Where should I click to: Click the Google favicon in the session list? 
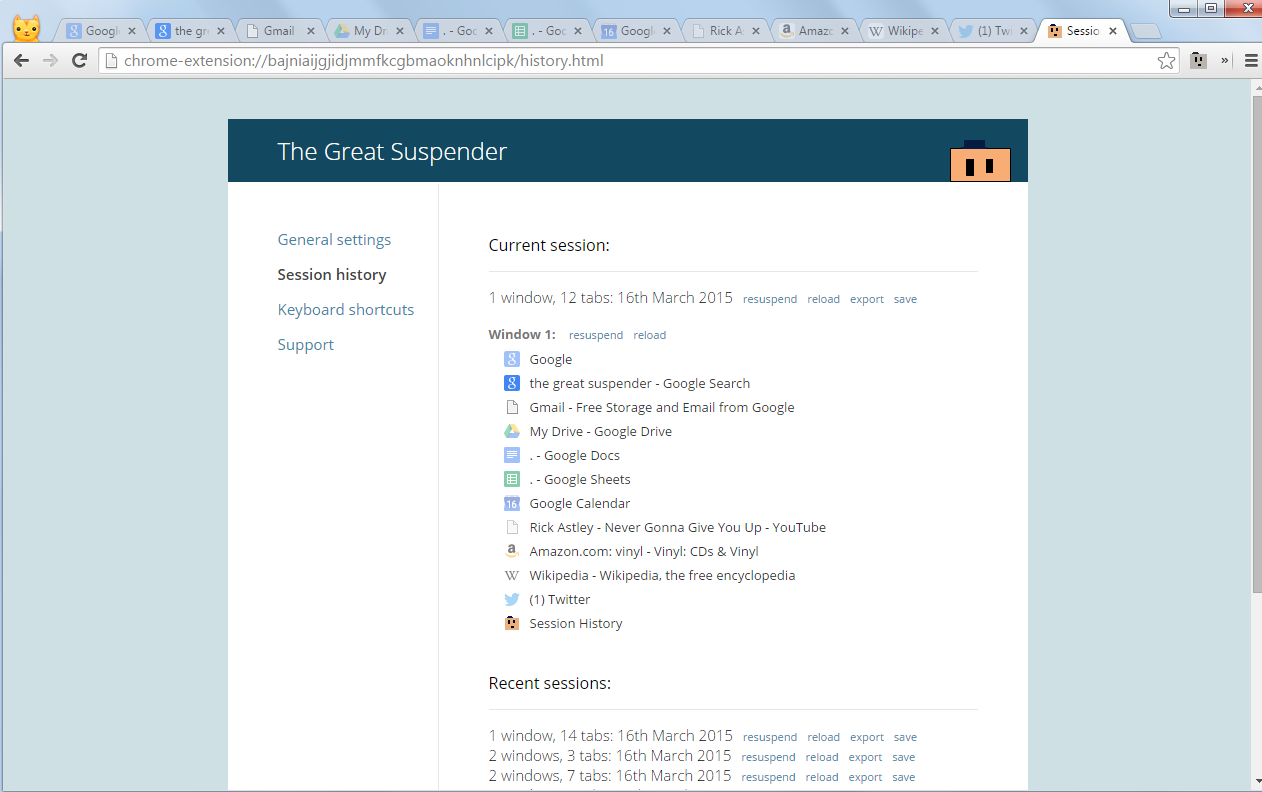click(511, 359)
